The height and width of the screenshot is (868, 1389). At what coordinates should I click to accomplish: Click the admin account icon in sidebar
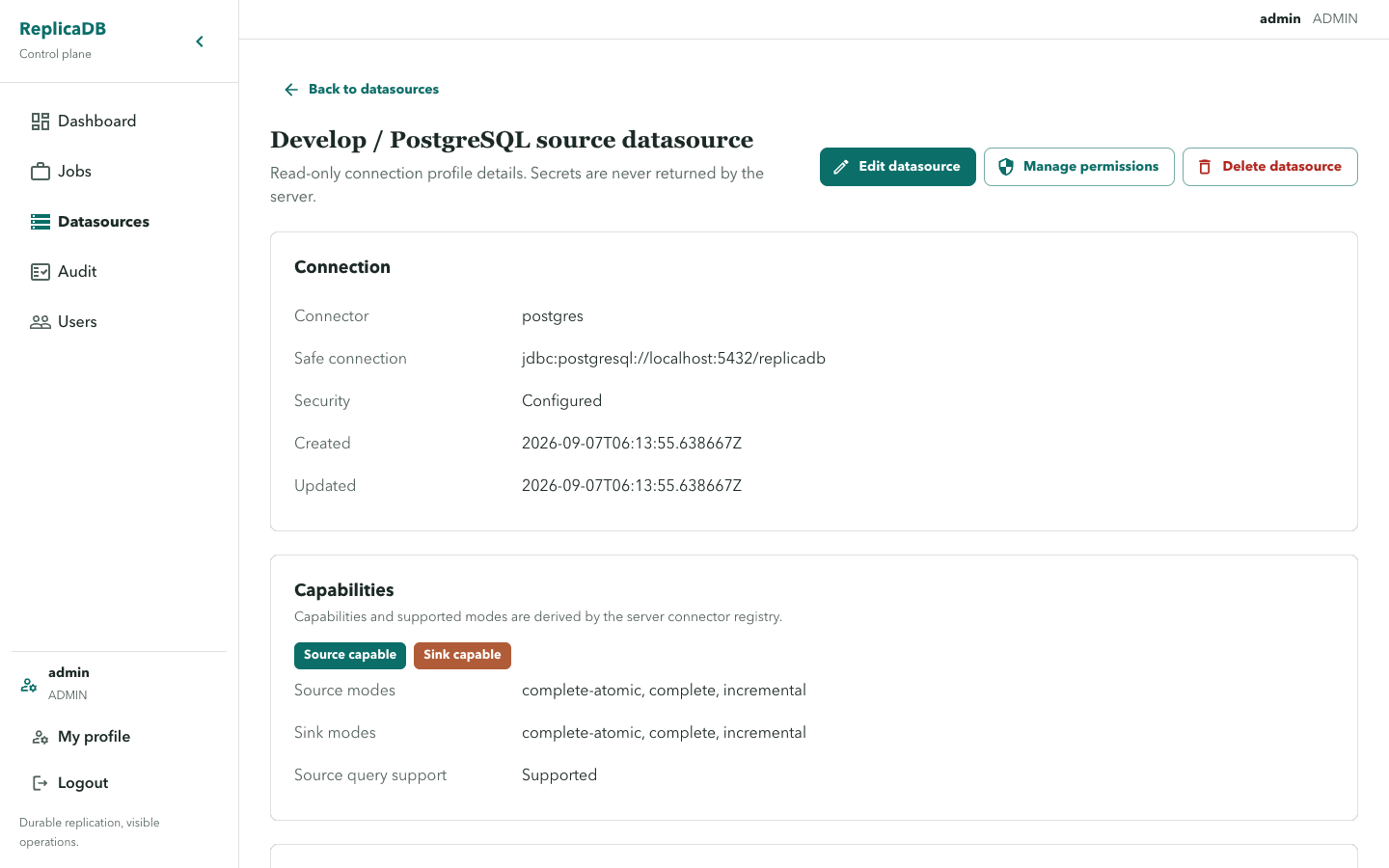tap(29, 685)
